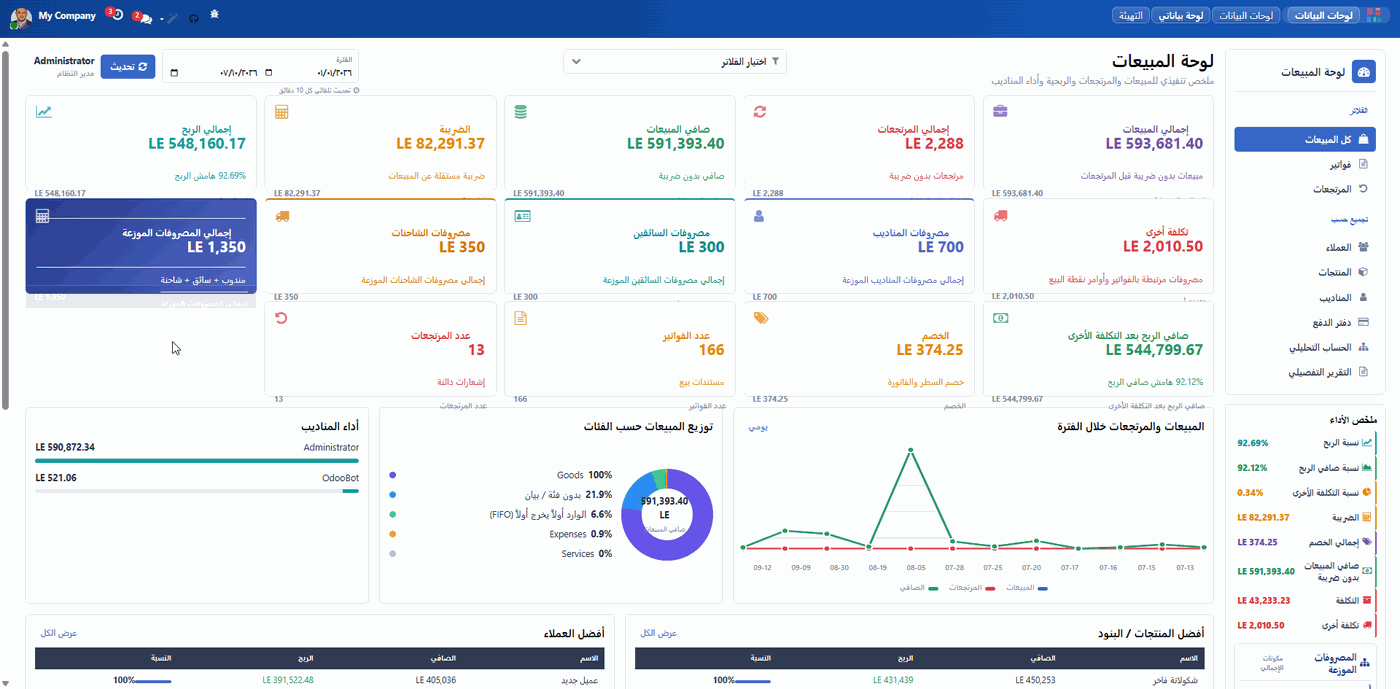Open the activities clock icon with badge 3
Viewport: 1400px width, 689px height.
tap(116, 15)
